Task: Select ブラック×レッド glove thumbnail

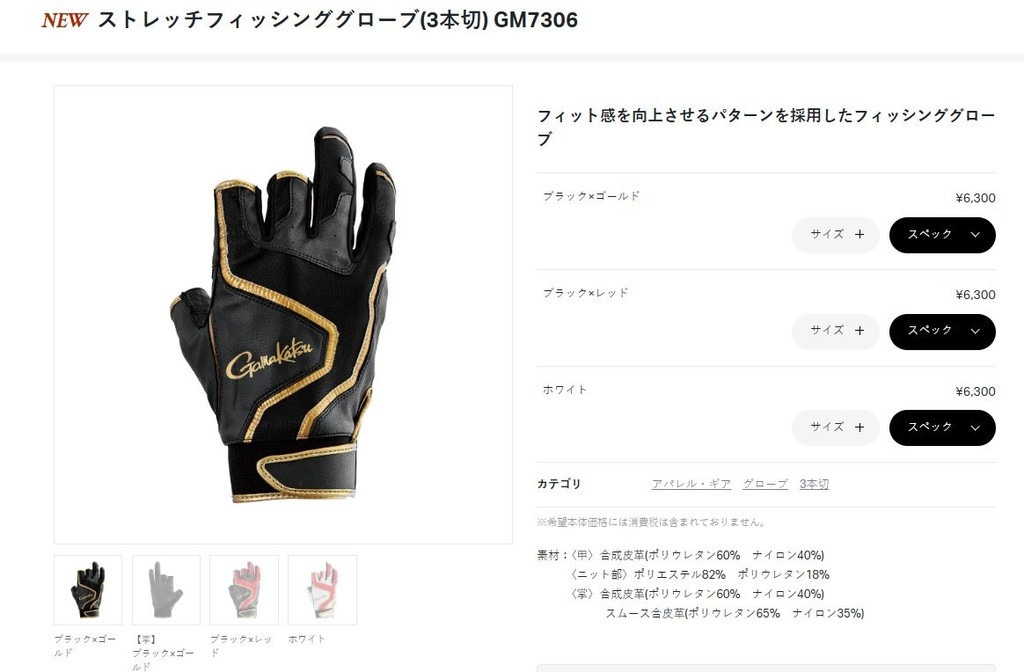Action: click(244, 590)
